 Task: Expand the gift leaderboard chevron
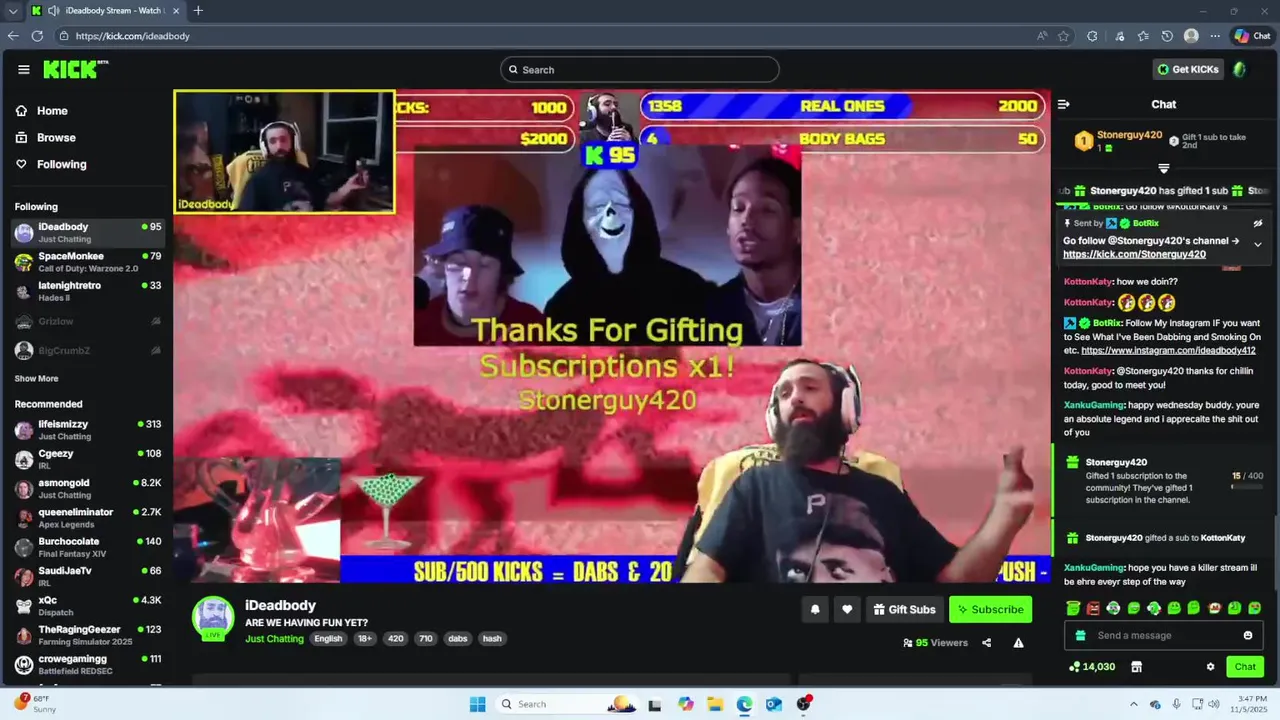(x=1163, y=168)
